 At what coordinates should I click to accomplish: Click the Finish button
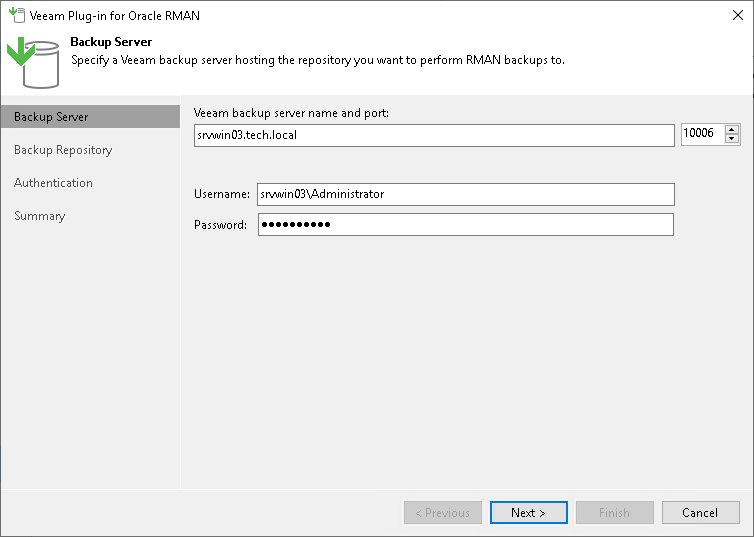coord(615,512)
